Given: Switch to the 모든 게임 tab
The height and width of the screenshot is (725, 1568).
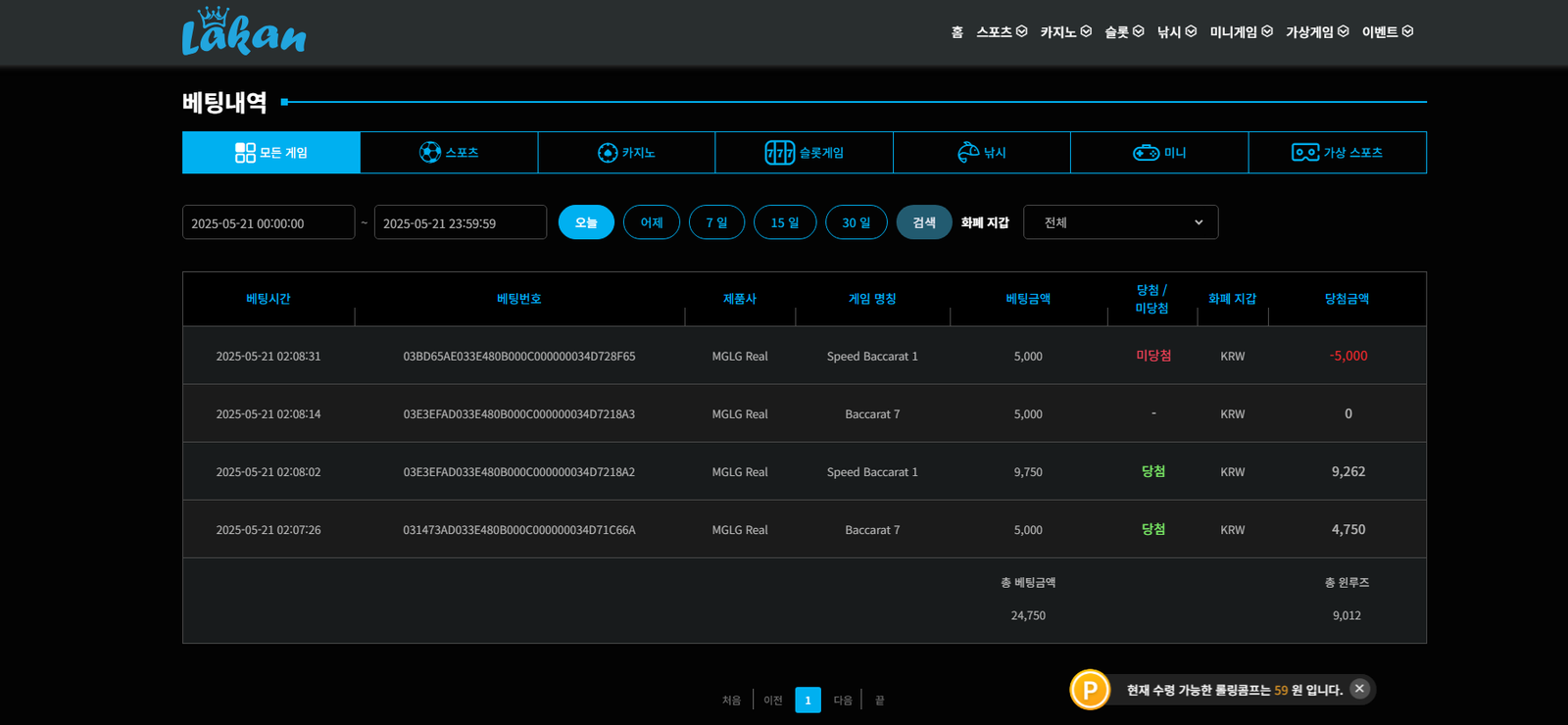Looking at the screenshot, I should (271, 153).
